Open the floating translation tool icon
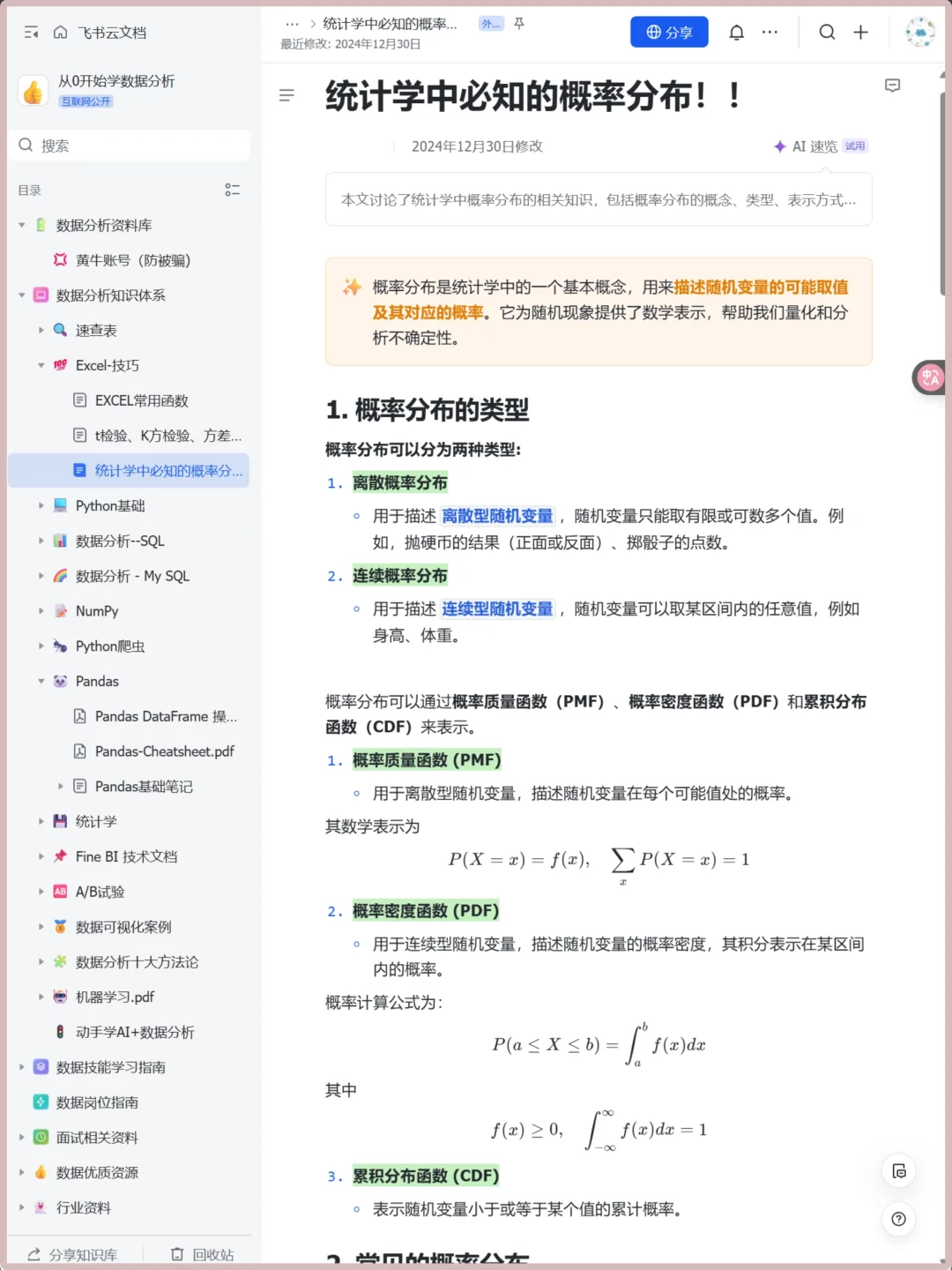This screenshot has height=1270, width=952. pos(929,377)
